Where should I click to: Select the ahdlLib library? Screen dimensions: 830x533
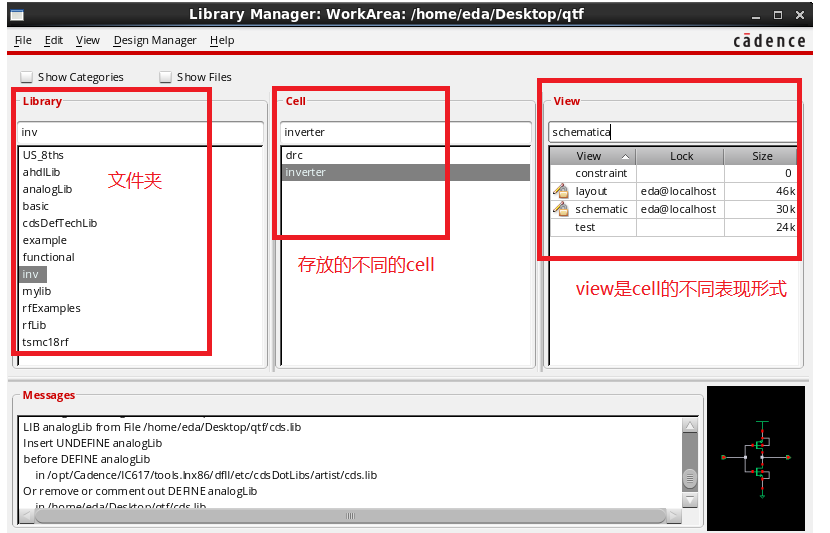pos(41,172)
